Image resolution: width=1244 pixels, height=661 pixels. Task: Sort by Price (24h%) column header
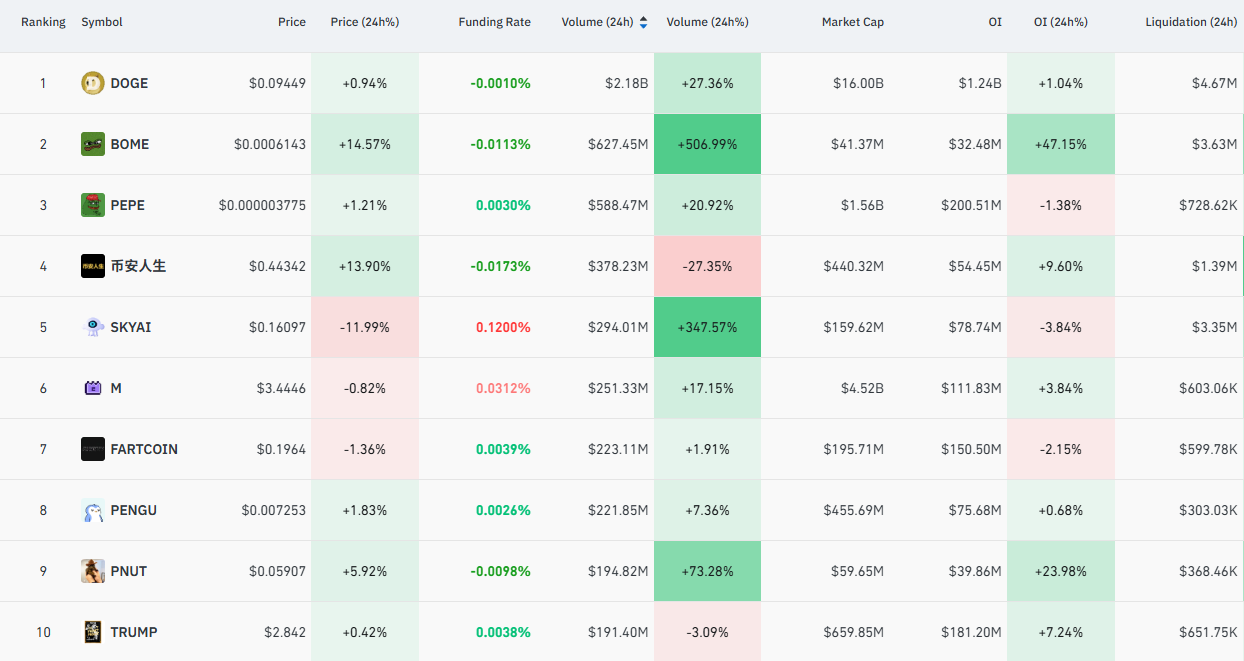[365, 22]
